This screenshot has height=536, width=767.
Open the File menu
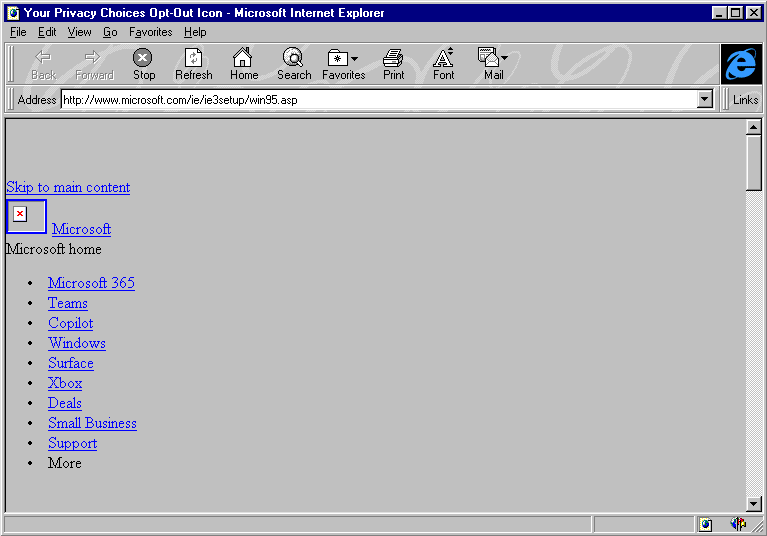18,32
